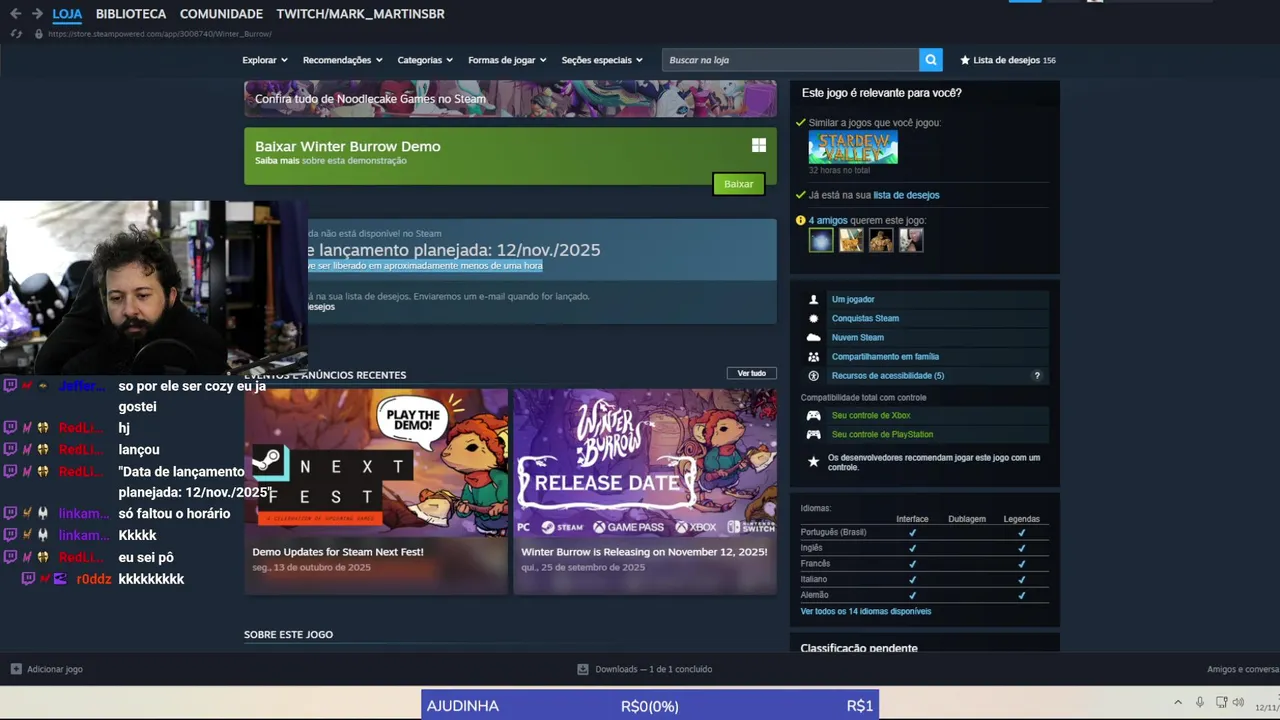Click the Adicionar jogo plus icon
The width and height of the screenshot is (1280, 720).
pyautogui.click(x=16, y=669)
